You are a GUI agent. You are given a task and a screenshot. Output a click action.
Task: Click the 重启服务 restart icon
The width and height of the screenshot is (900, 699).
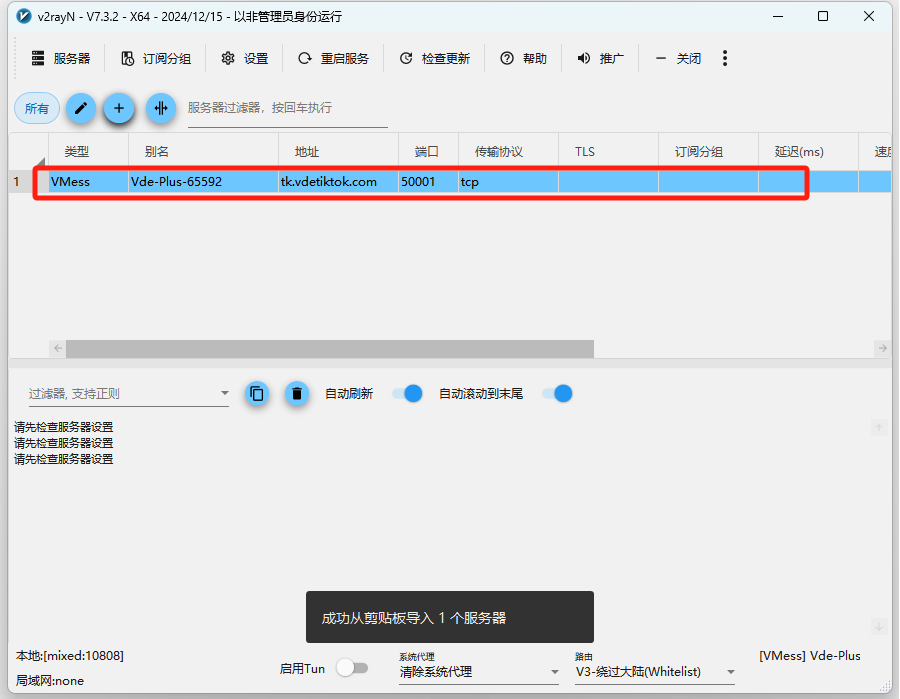coord(305,59)
